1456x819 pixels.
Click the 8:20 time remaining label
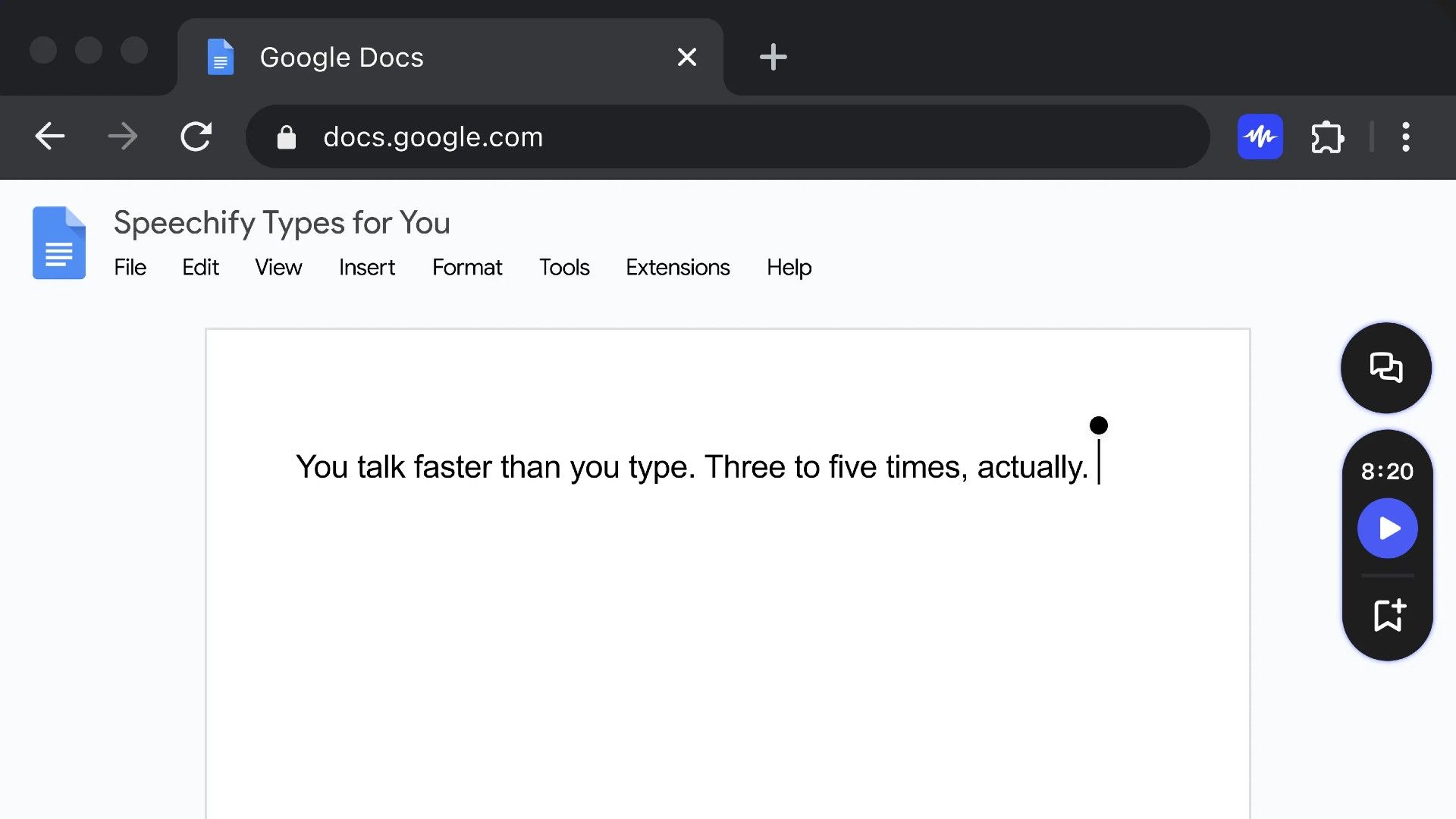[1387, 471]
